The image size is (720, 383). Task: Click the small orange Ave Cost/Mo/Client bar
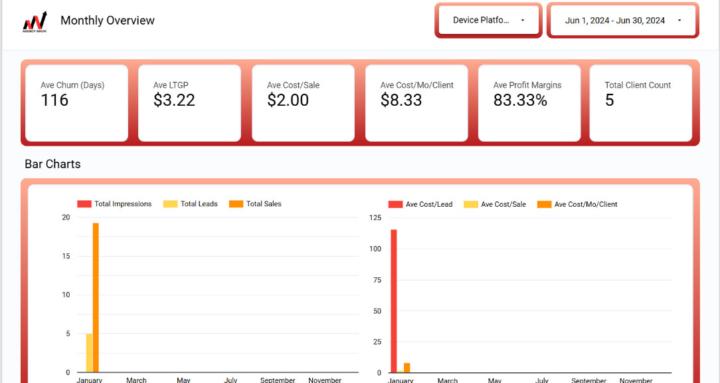pos(407,367)
